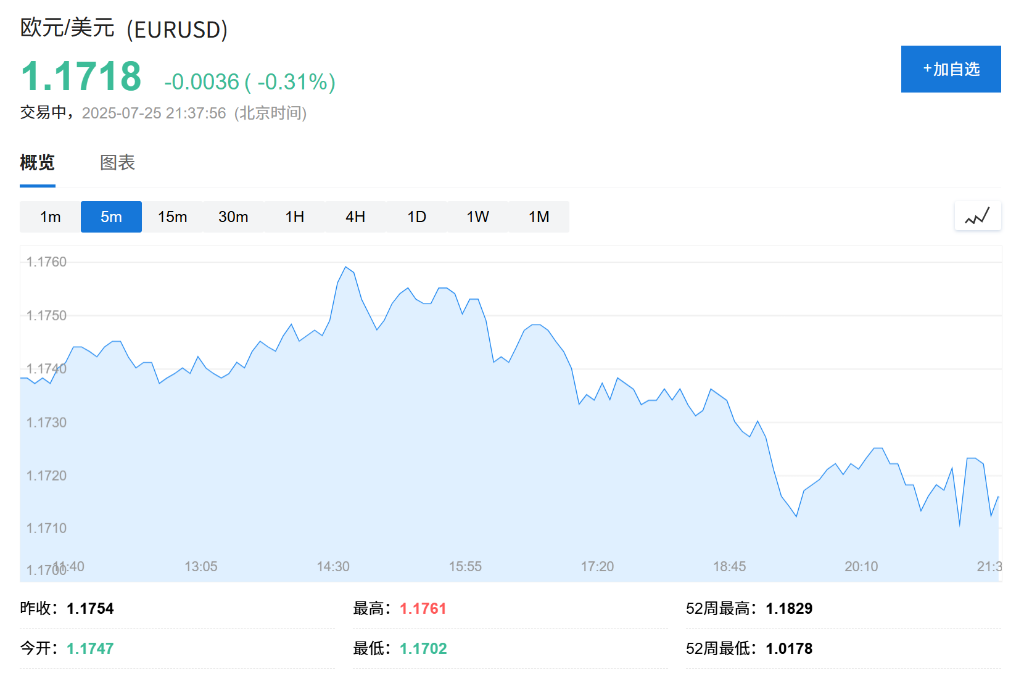
Task: Select the 30m timeframe
Action: (233, 216)
